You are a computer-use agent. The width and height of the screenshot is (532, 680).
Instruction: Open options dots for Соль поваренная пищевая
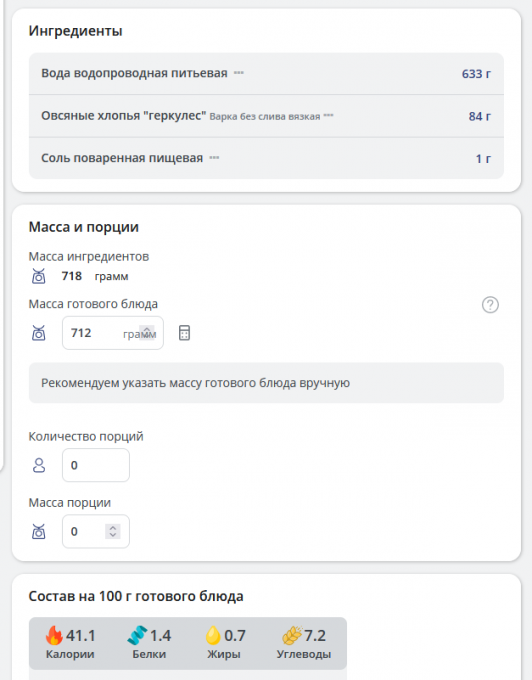tap(214, 158)
